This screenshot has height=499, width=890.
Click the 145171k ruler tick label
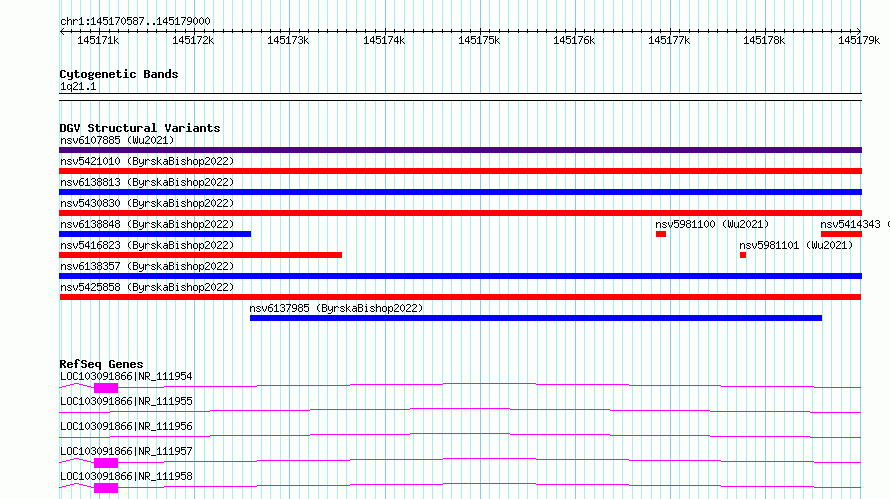(x=98, y=40)
